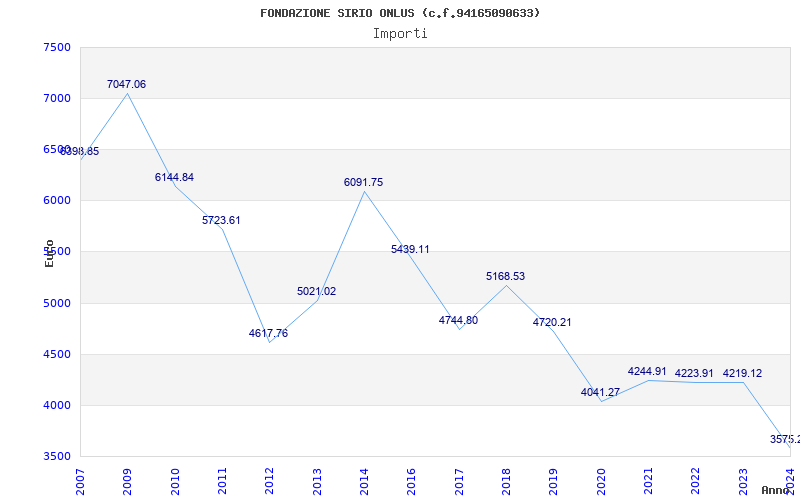Click the 7500 y-axis tick label

point(57,47)
